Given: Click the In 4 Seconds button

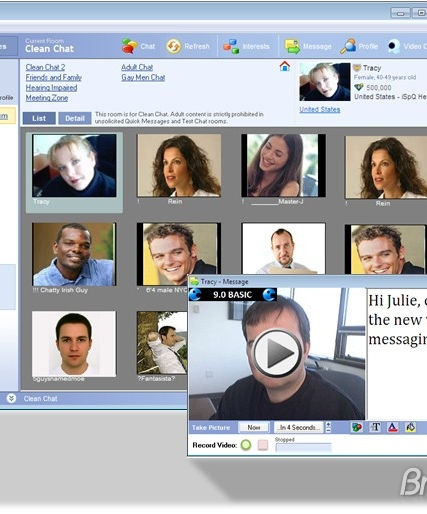Looking at the screenshot, I should point(299,427).
